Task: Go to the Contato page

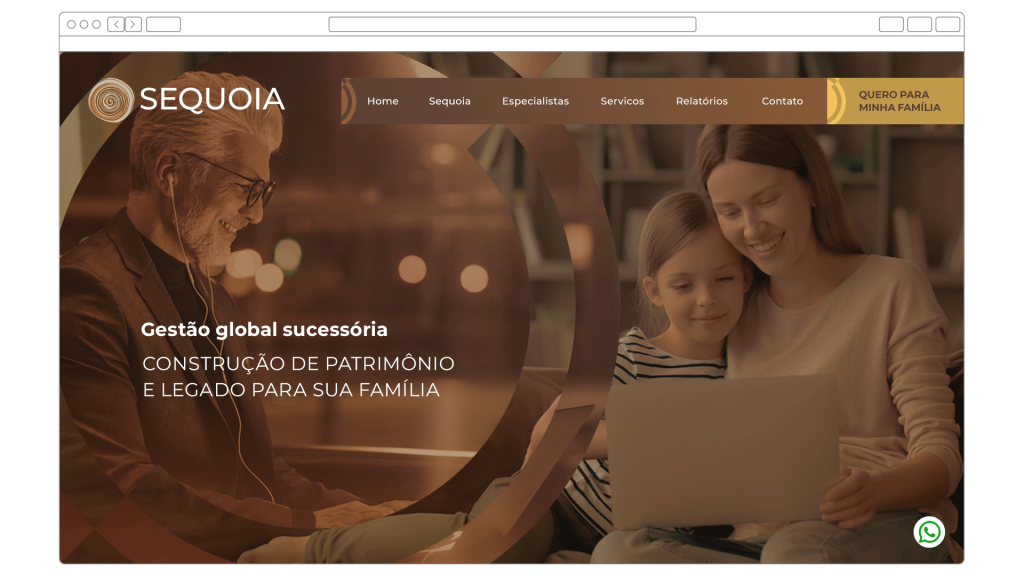Action: pos(782,101)
